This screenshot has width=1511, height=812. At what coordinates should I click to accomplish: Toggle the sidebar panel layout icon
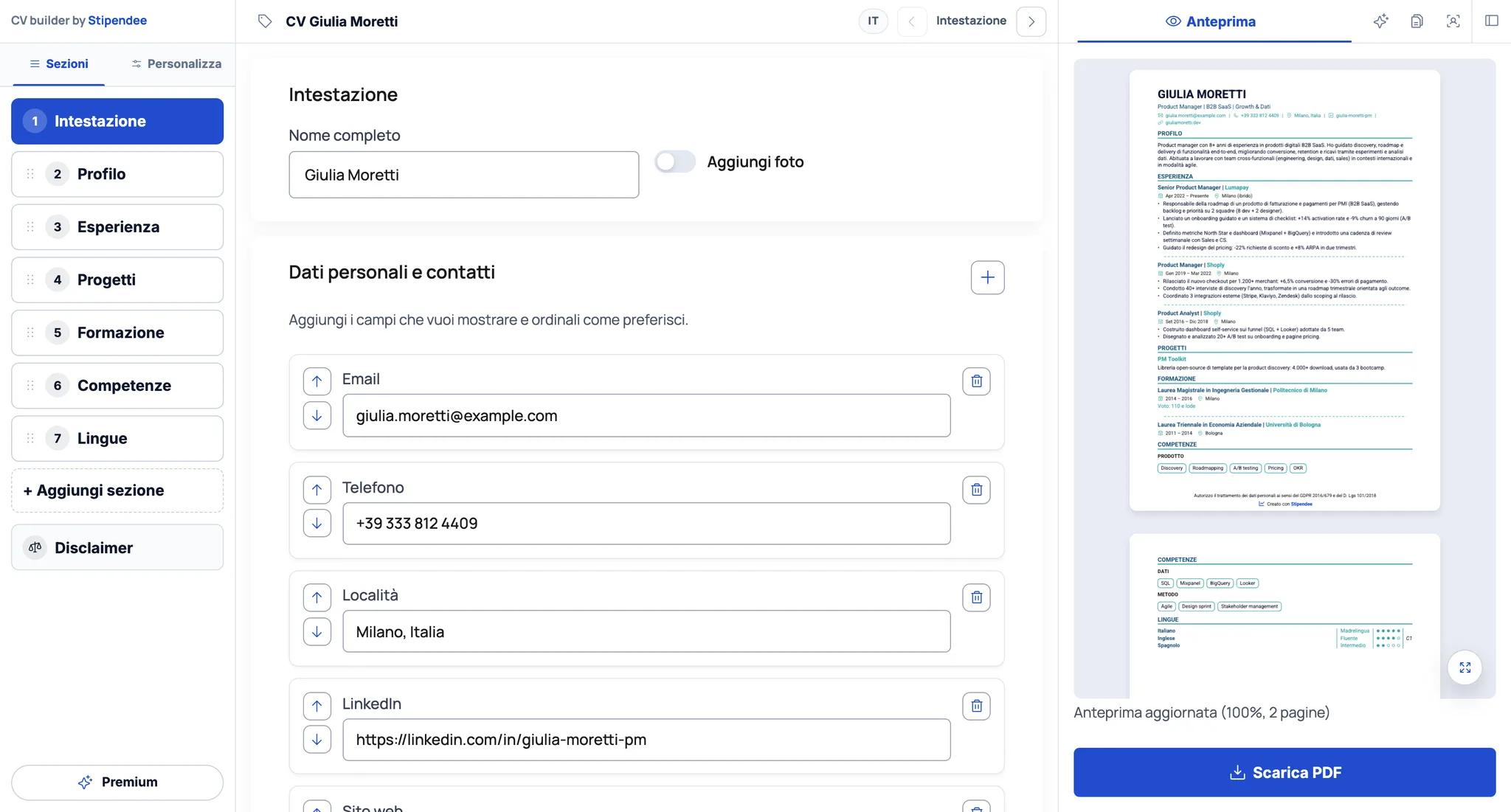click(x=1491, y=21)
